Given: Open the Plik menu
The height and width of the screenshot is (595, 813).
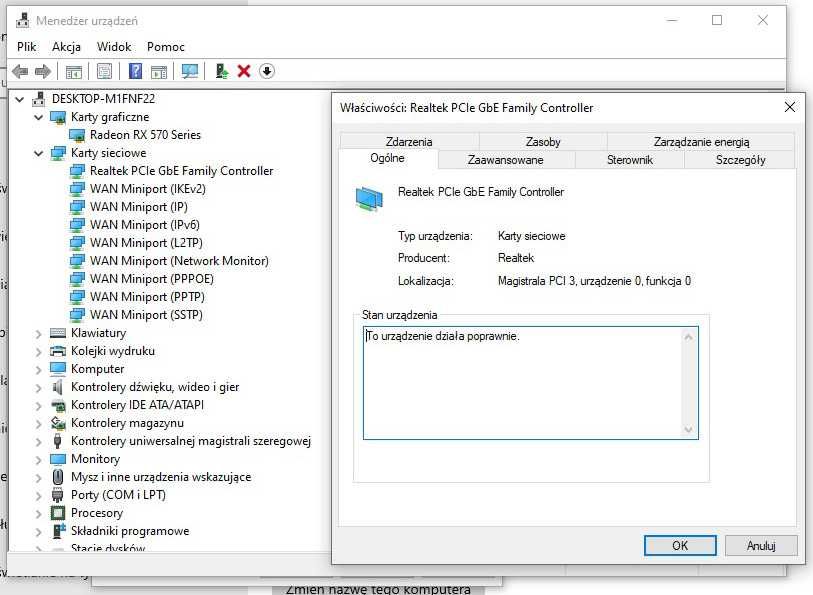Looking at the screenshot, I should click(26, 47).
